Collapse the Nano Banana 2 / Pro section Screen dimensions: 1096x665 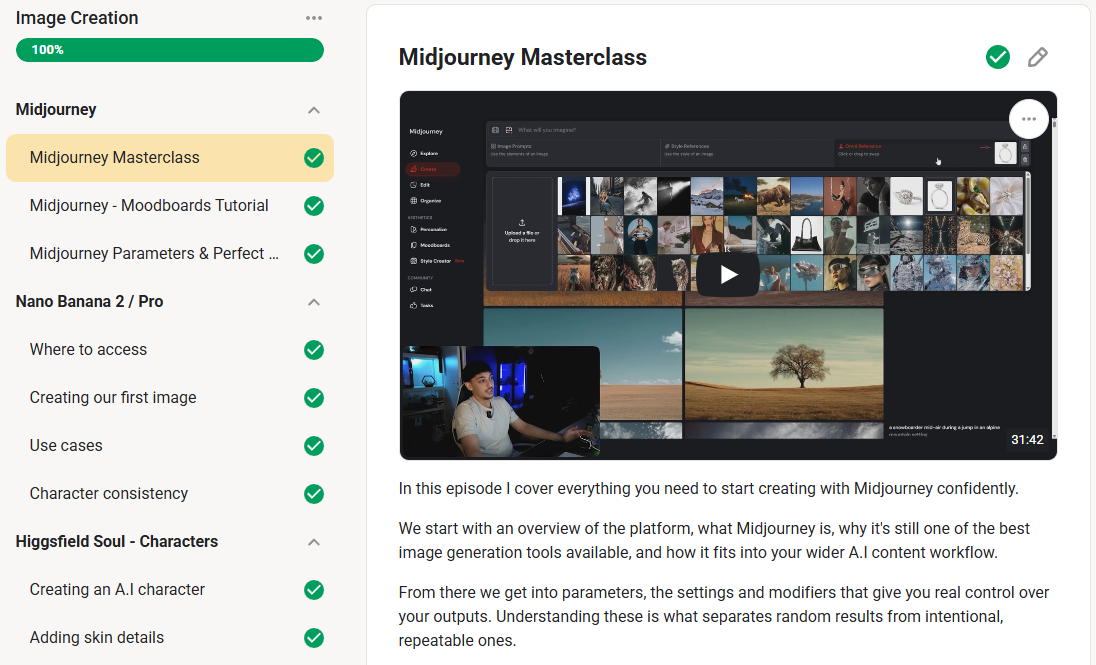point(314,302)
